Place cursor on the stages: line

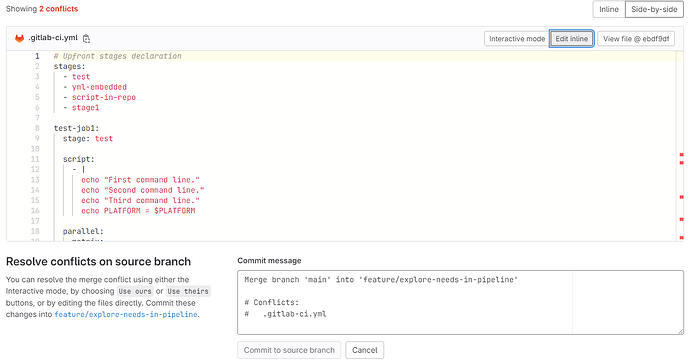[70, 66]
